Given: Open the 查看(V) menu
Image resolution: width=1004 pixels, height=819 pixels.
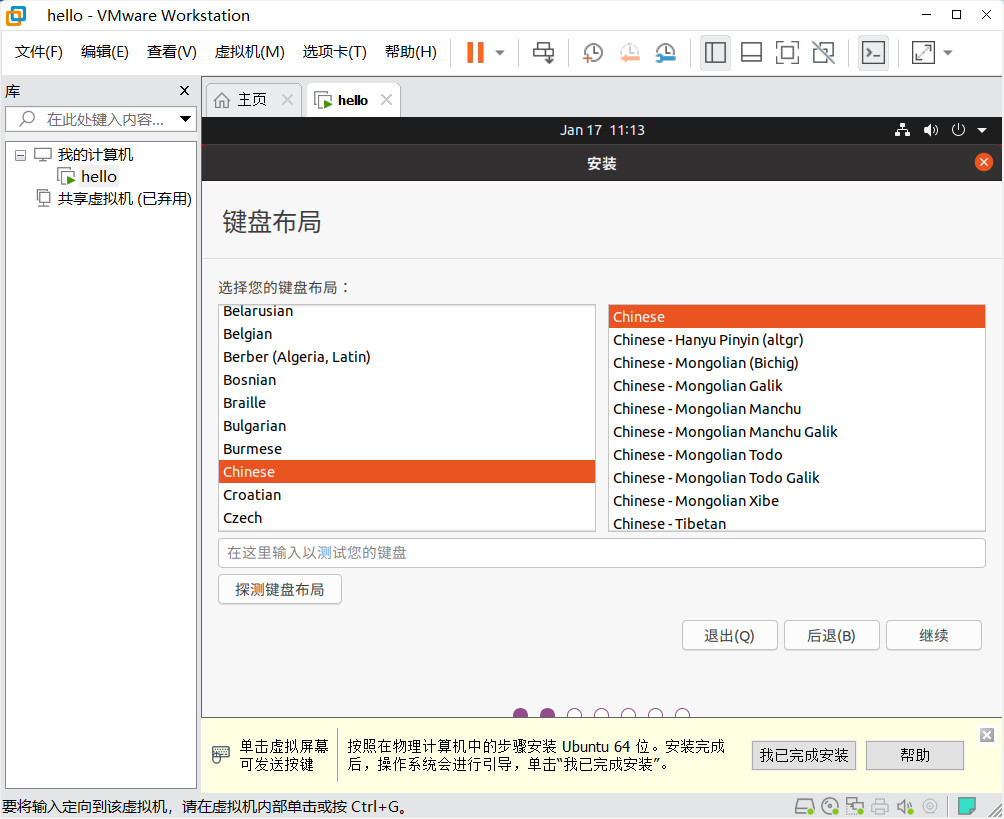Looking at the screenshot, I should coord(171,52).
